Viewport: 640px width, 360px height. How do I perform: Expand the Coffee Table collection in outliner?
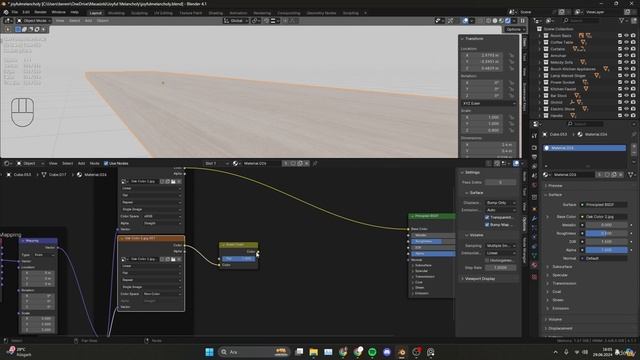[x=540, y=42]
